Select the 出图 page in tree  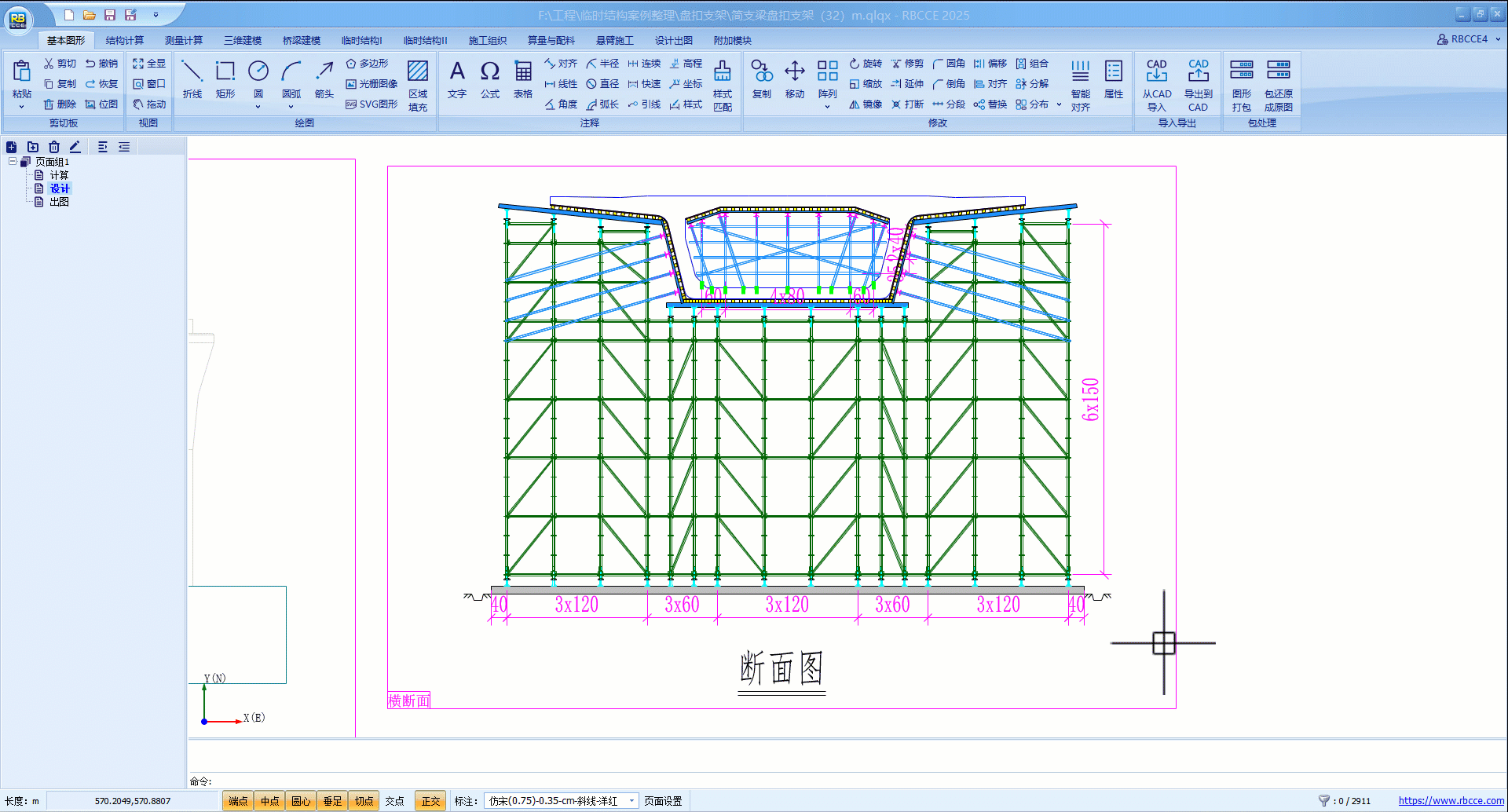(59, 202)
